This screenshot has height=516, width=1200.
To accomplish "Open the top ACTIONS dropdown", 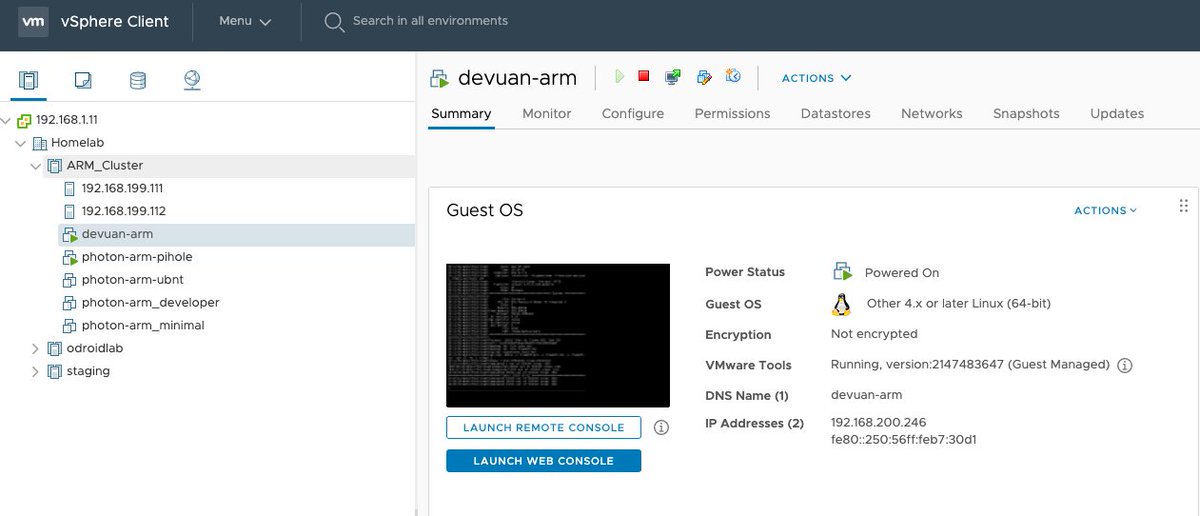I will tap(816, 78).
